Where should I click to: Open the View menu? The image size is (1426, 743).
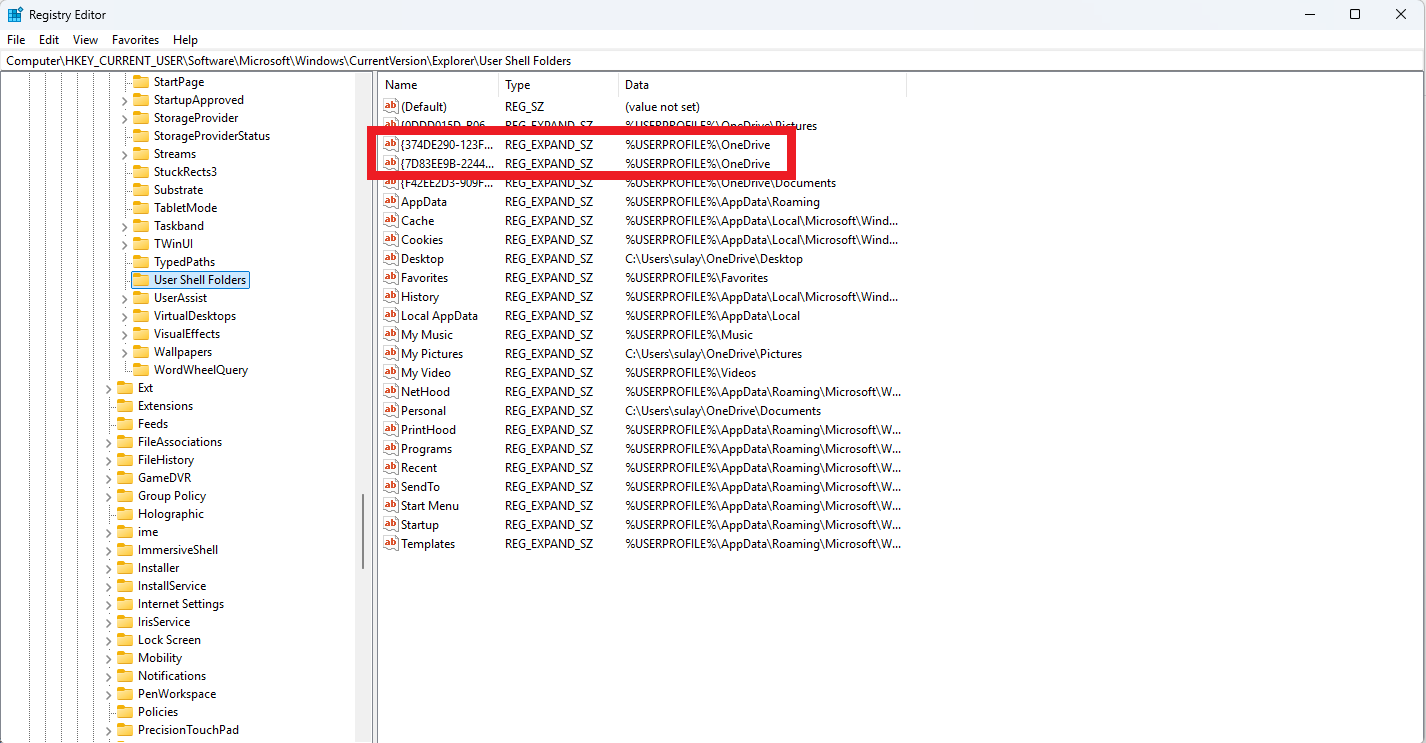(x=86, y=40)
